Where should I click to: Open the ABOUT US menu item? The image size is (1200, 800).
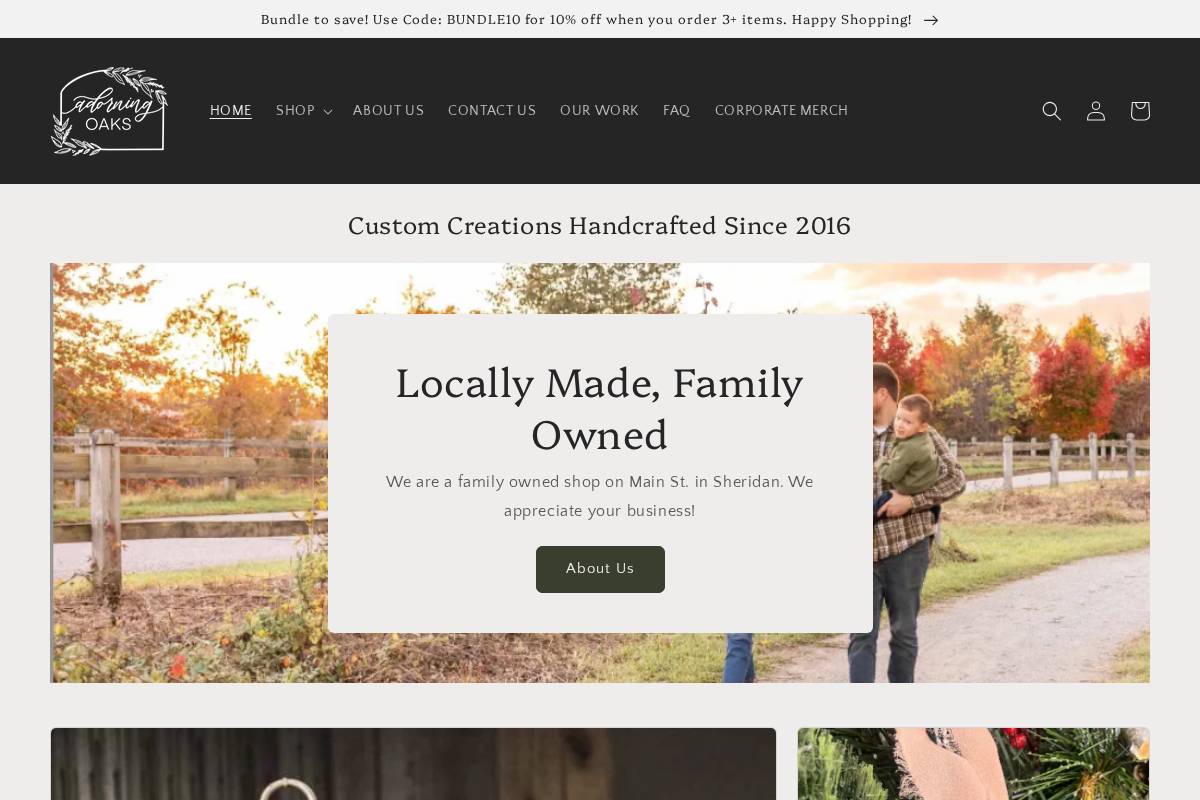pyautogui.click(x=388, y=111)
